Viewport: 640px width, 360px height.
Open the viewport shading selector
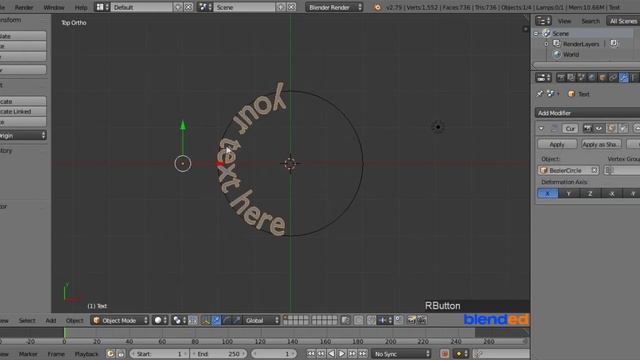coord(160,320)
